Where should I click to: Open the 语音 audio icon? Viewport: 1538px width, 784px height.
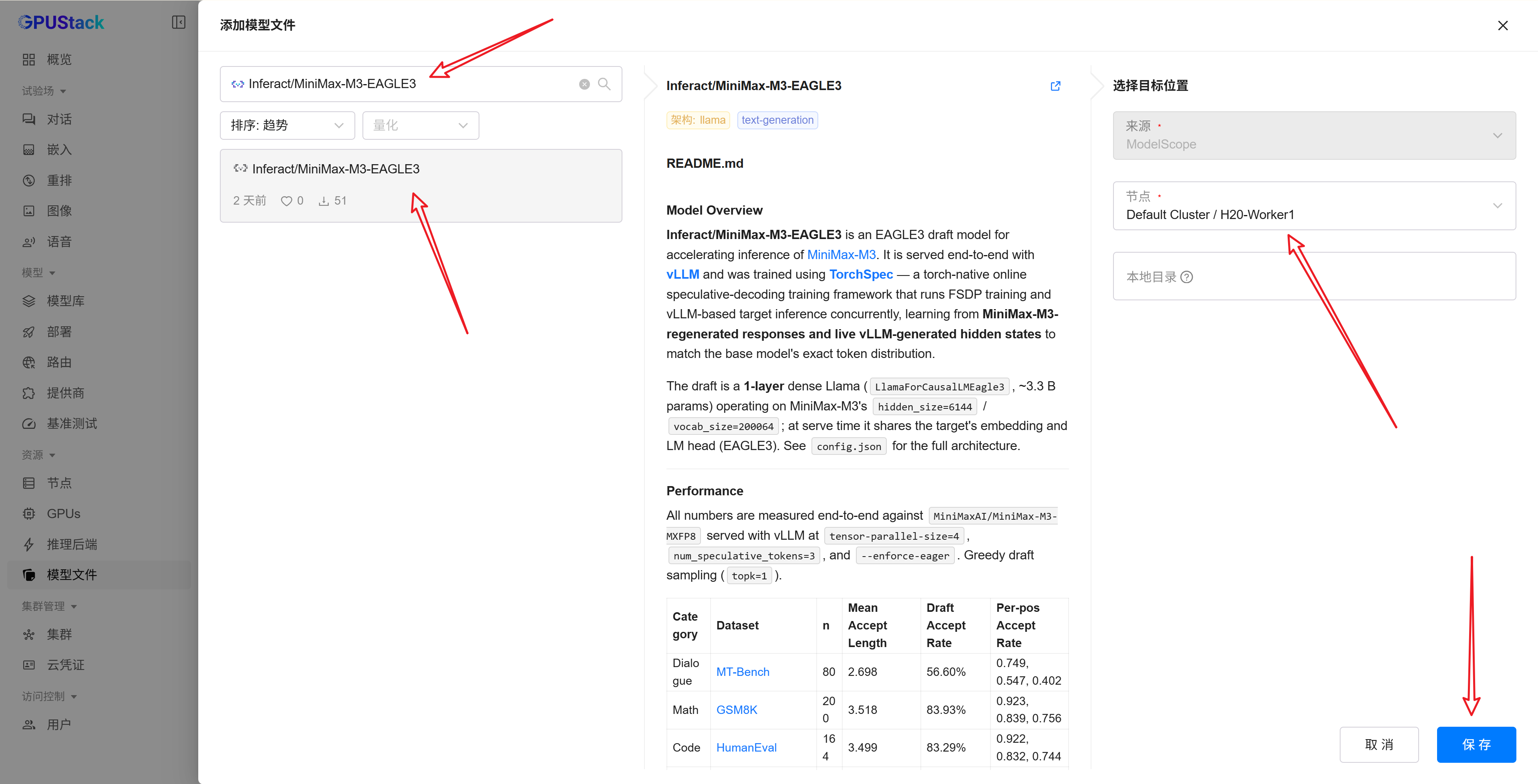pos(29,242)
